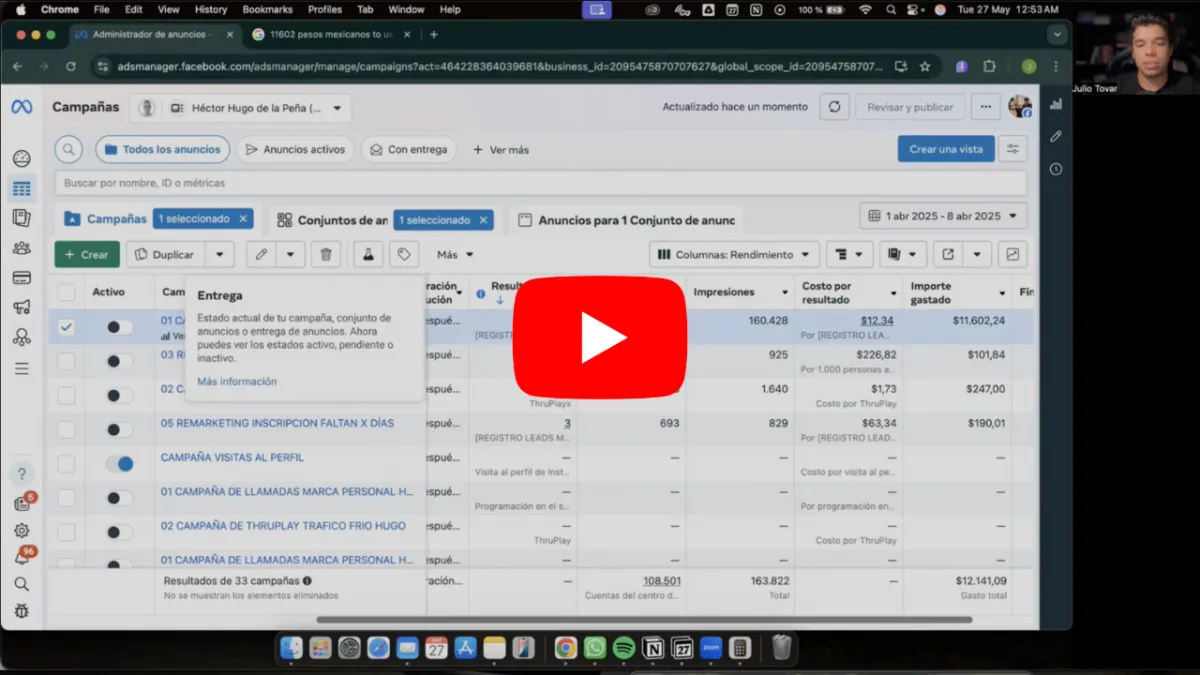Viewport: 1200px width, 675px height.
Task: Open reports dropdown button
Action: coord(903,255)
